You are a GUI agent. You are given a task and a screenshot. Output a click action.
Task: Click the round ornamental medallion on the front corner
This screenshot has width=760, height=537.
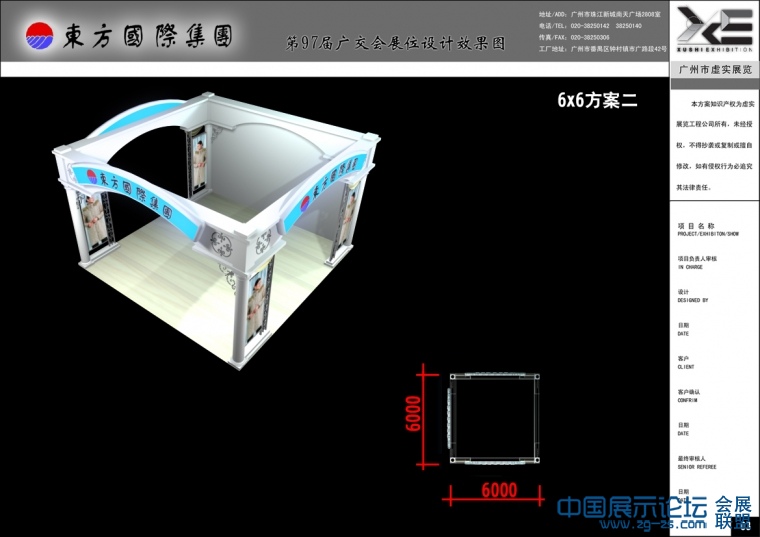(222, 244)
